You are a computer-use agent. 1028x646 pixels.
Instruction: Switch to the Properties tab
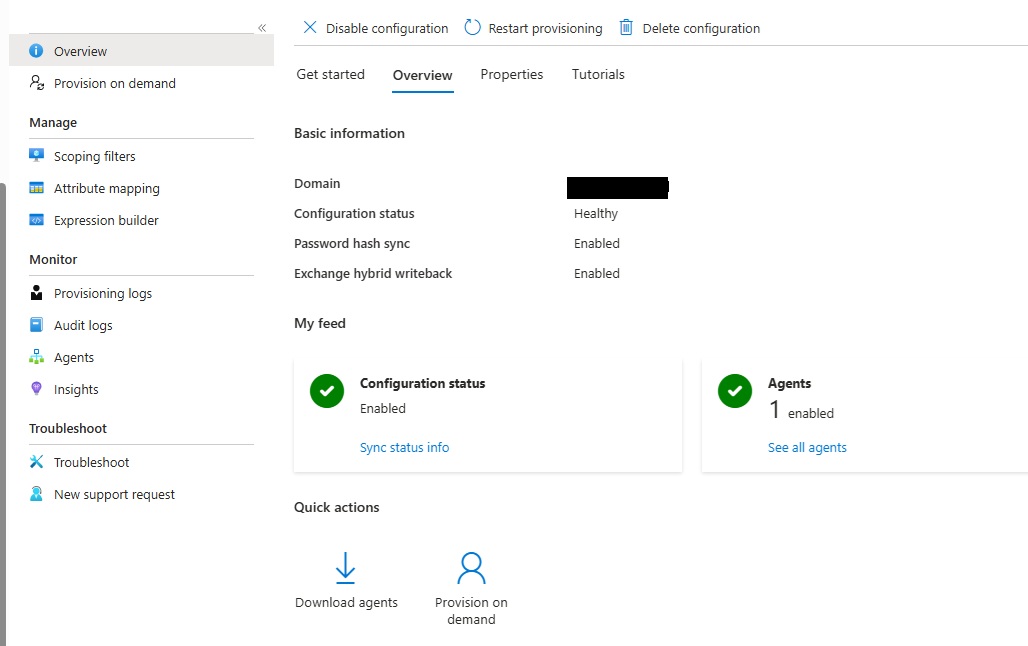[x=511, y=74]
